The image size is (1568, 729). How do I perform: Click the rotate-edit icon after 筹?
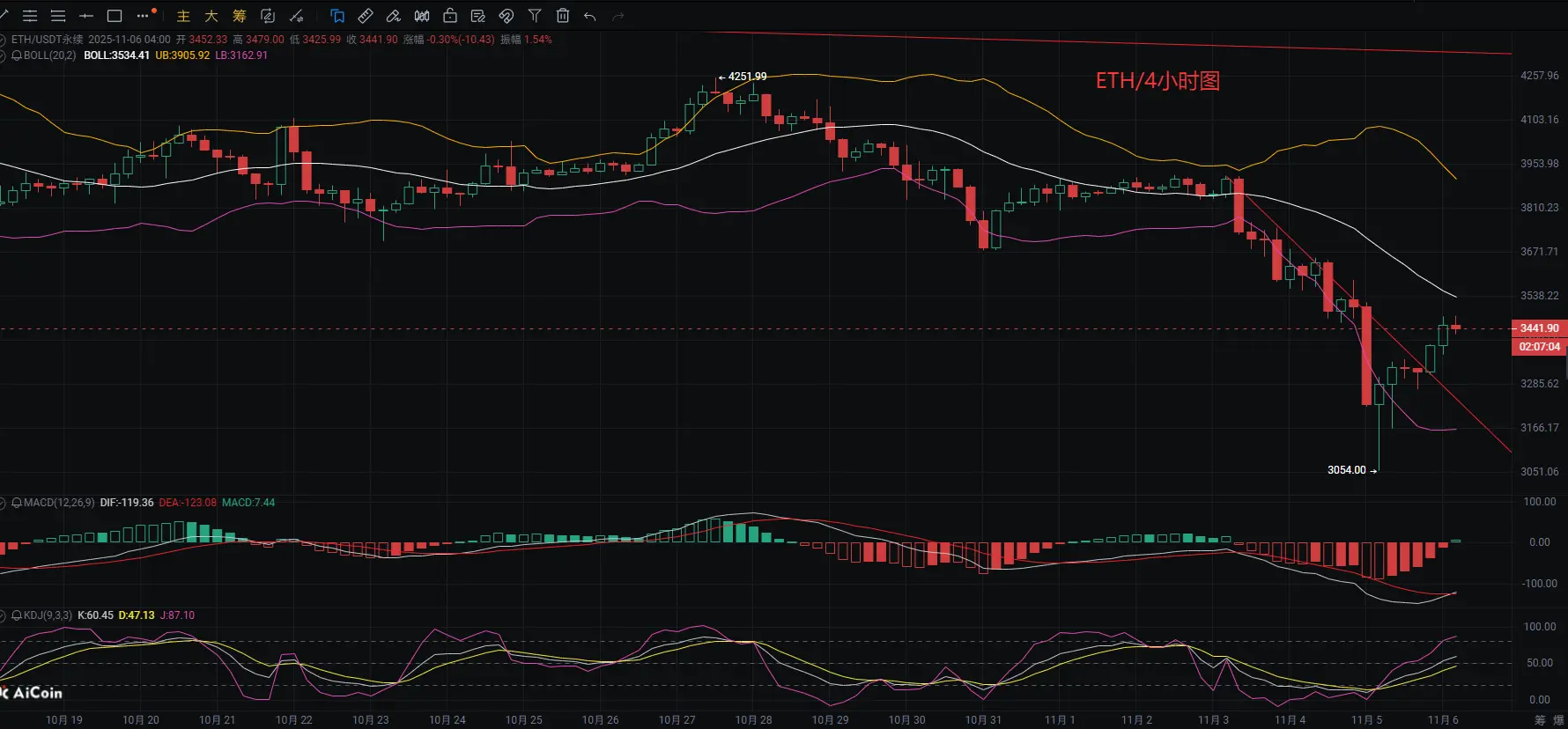tap(268, 16)
